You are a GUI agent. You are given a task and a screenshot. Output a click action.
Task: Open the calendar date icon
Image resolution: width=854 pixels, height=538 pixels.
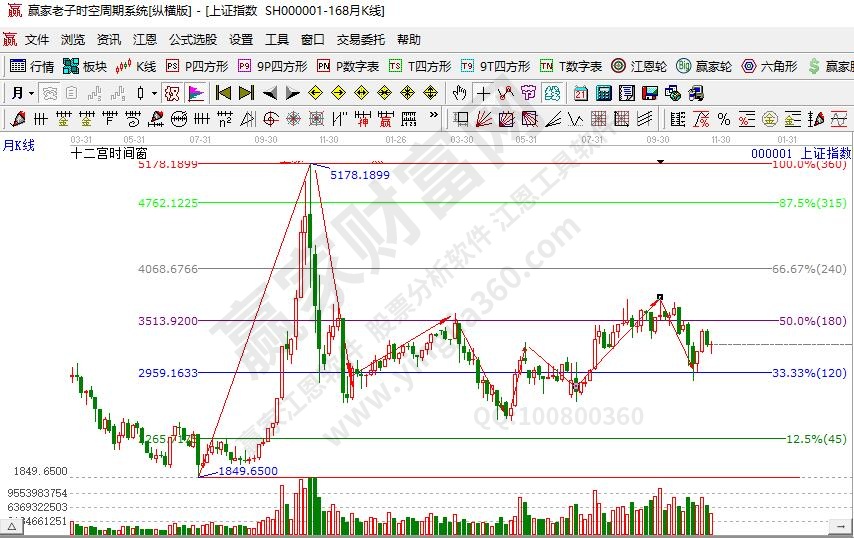click(x=580, y=93)
